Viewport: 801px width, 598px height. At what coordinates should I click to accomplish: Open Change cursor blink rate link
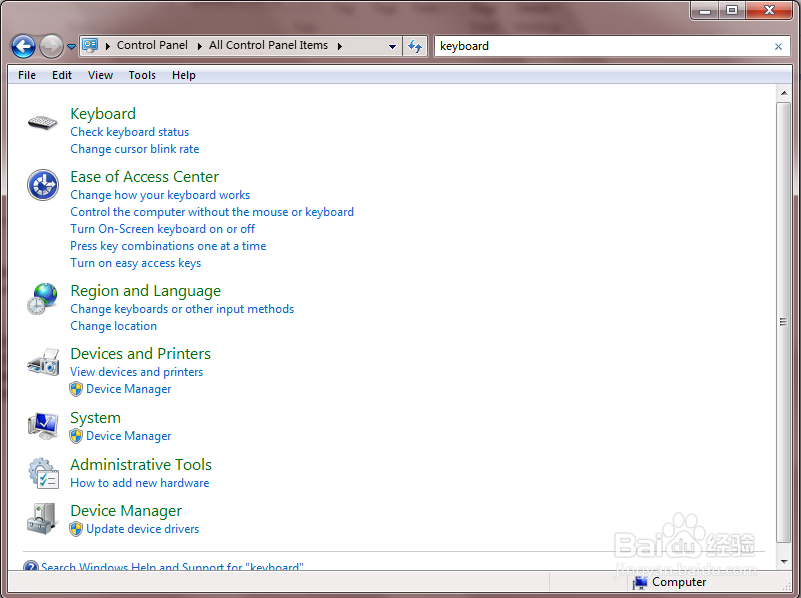[x=135, y=149]
